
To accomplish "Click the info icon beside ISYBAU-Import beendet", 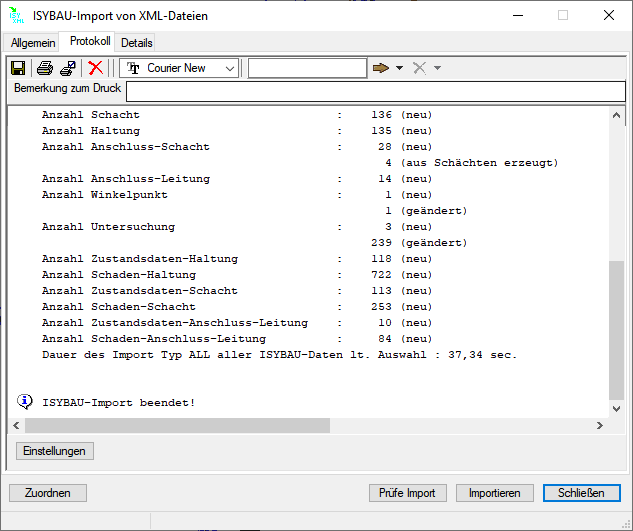I will [25, 402].
